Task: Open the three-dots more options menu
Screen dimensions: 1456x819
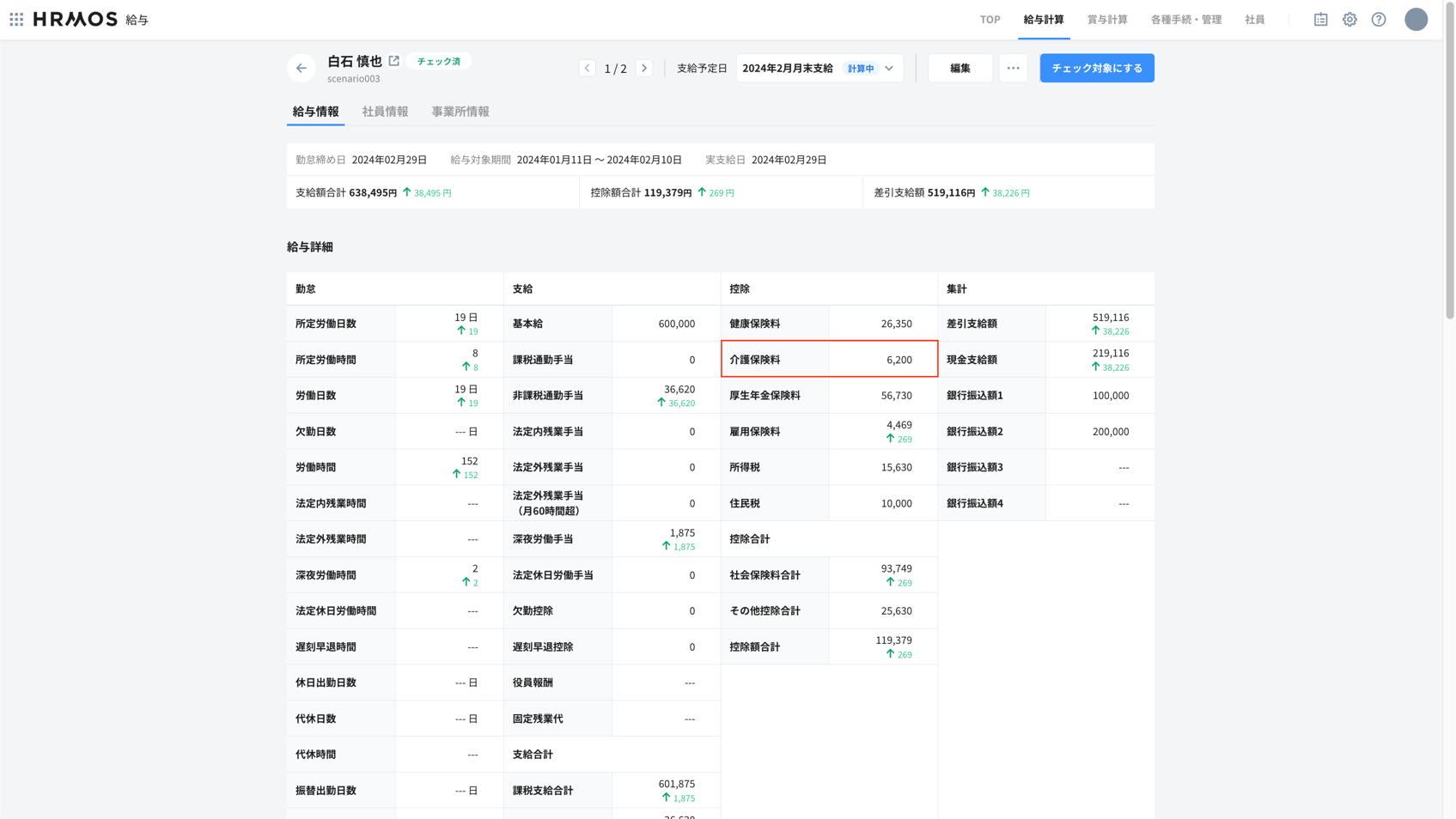Action: (1013, 68)
